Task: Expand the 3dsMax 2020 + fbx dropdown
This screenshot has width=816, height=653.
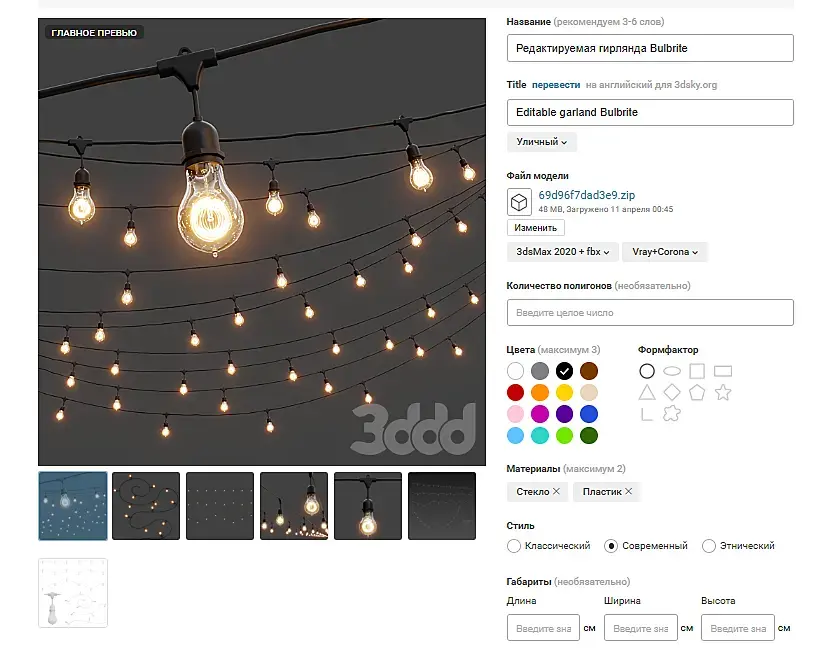Action: (x=563, y=252)
